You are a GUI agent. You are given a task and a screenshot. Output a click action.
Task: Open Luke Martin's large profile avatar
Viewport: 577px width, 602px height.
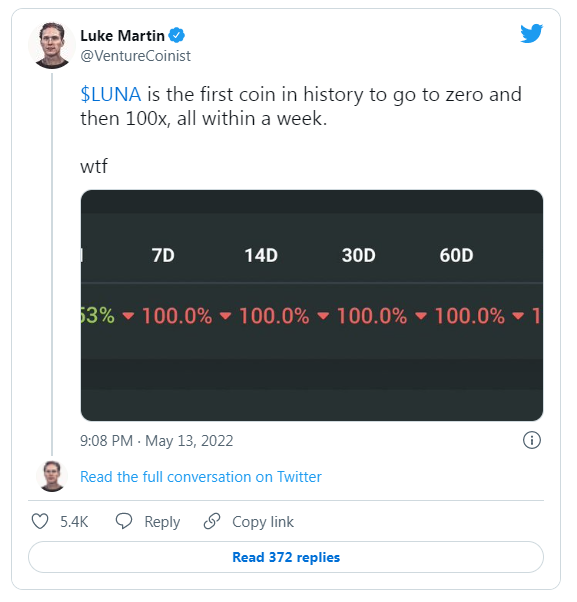52,45
